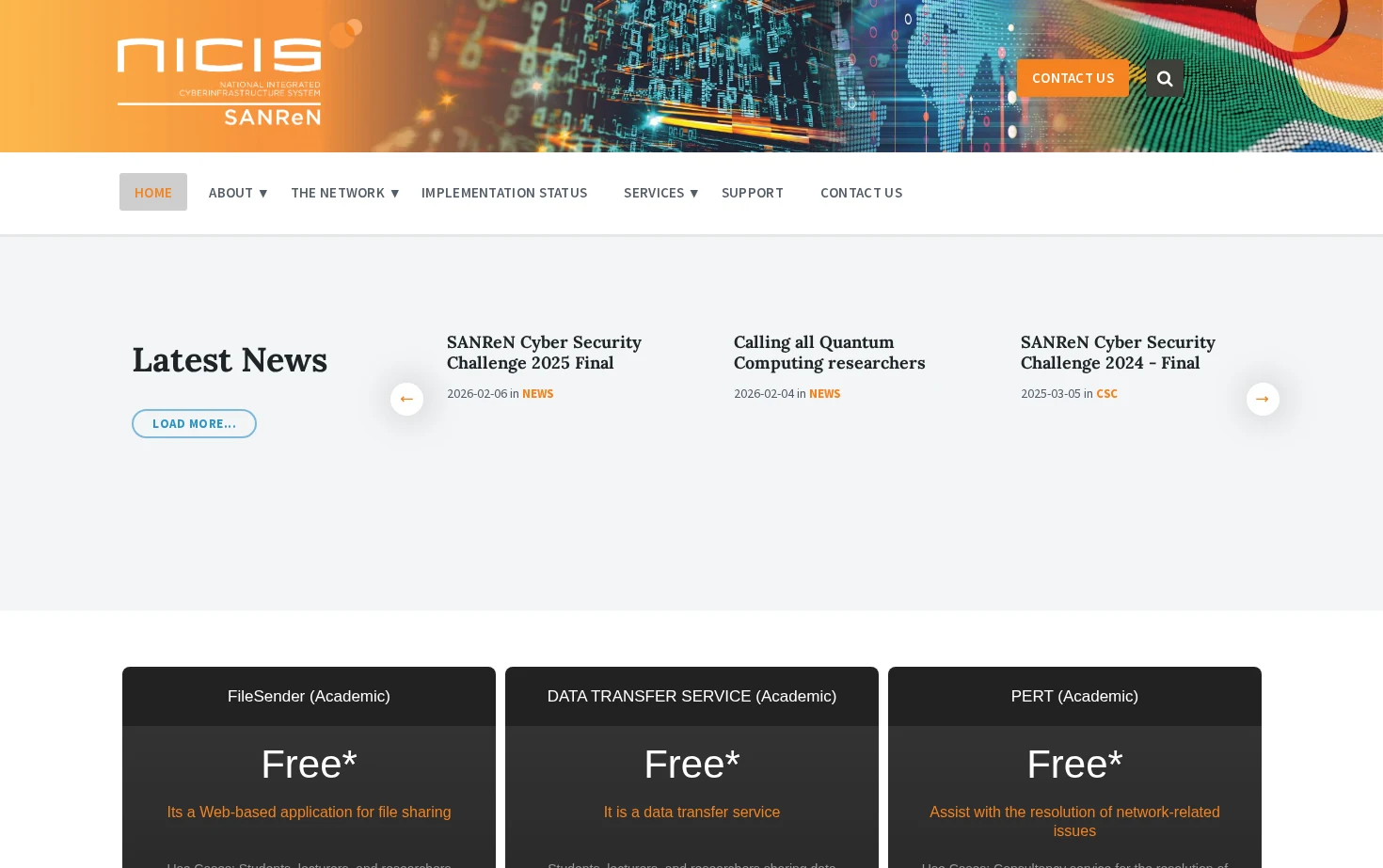Click Free* price in PERT card
1383x868 pixels.
click(1074, 764)
